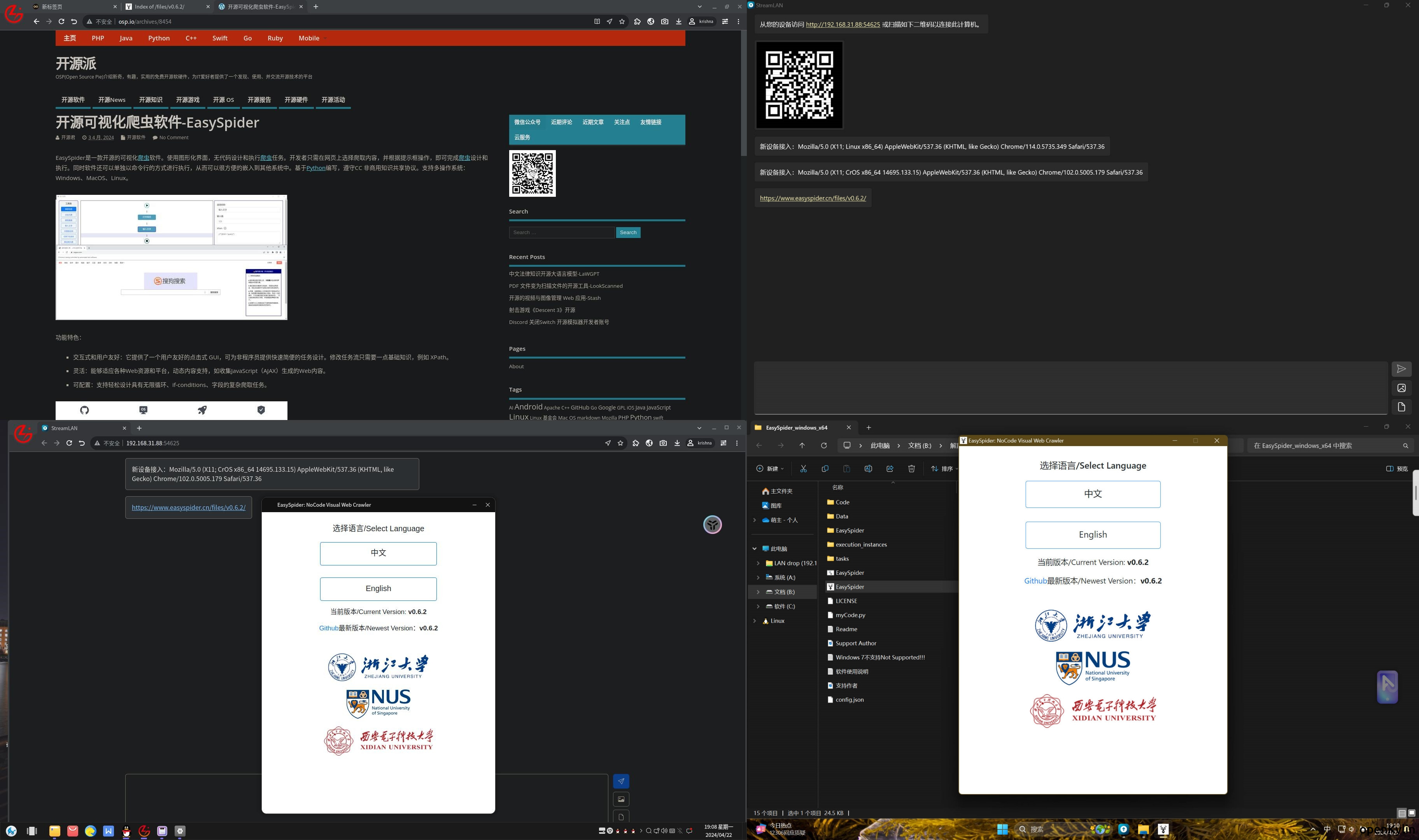
Task: Expand the LAN drop tree node
Action: [x=759, y=563]
